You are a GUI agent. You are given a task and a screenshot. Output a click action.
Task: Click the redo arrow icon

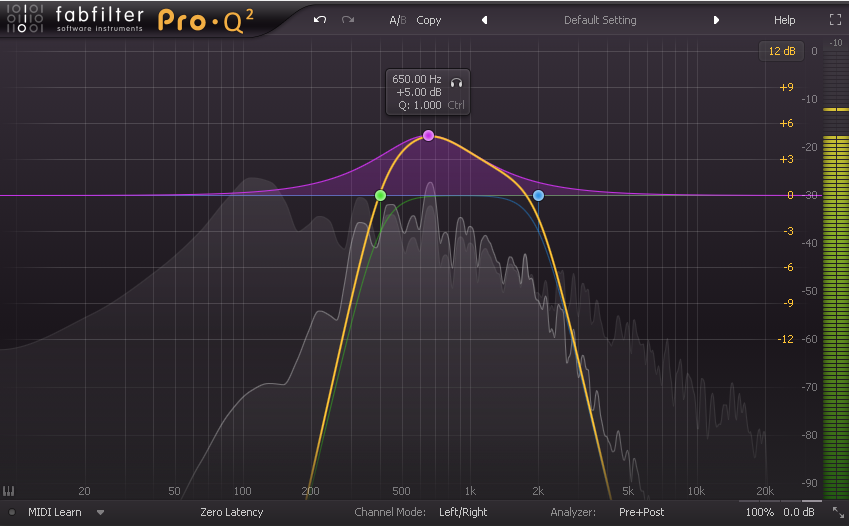click(348, 20)
